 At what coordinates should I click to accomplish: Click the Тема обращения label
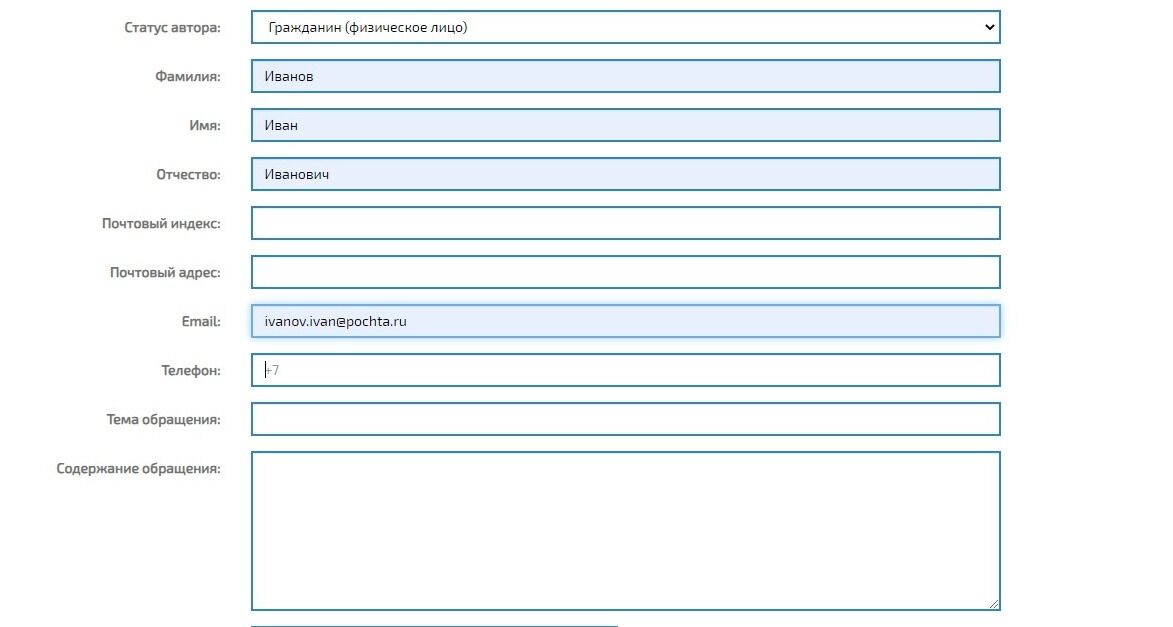pyautogui.click(x=163, y=420)
